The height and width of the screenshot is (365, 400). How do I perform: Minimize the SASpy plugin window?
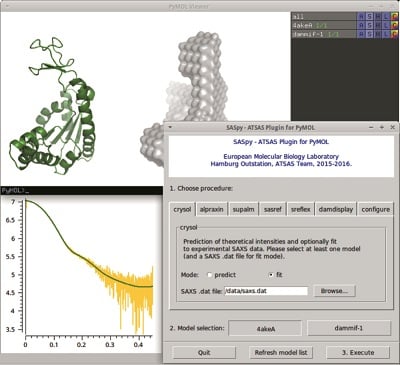click(x=371, y=127)
